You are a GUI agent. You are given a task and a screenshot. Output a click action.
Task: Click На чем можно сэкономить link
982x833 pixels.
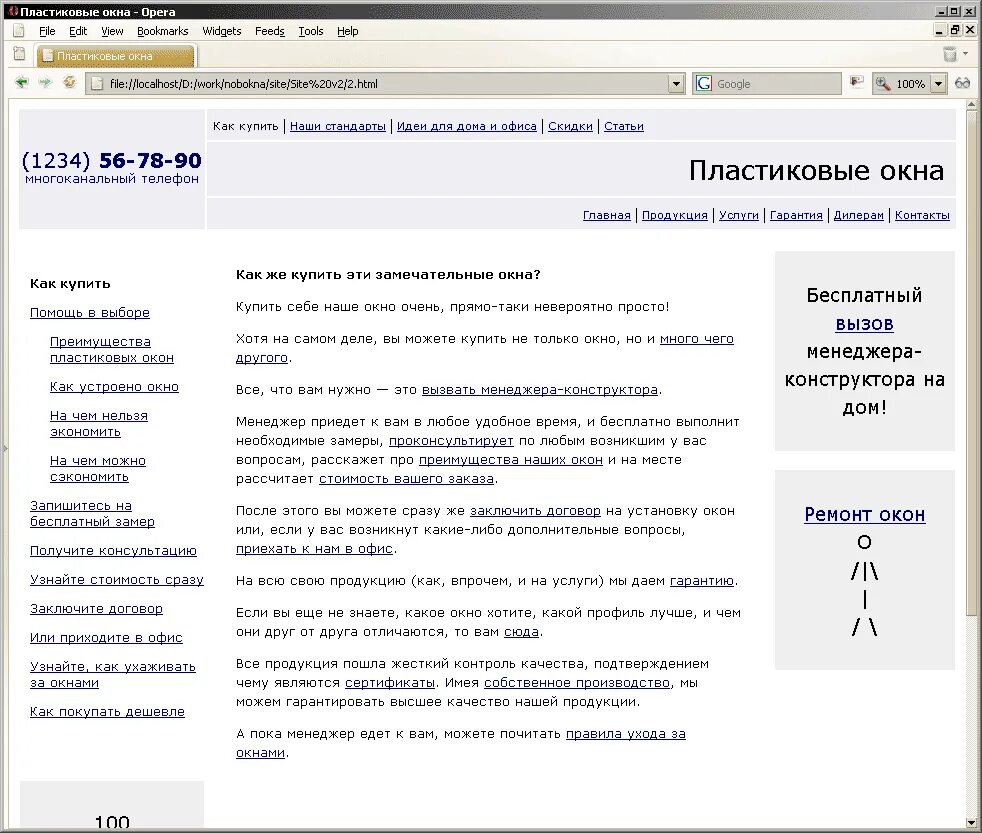click(x=98, y=468)
